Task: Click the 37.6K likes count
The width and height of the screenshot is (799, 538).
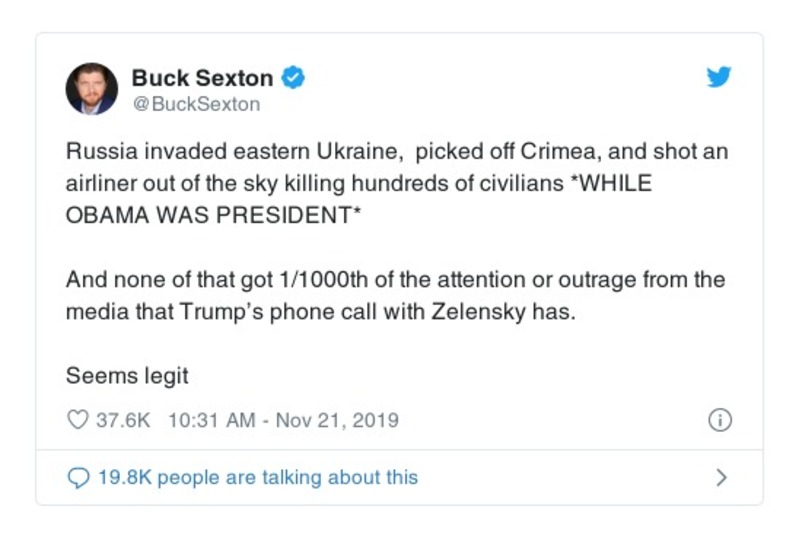Action: click(123, 420)
